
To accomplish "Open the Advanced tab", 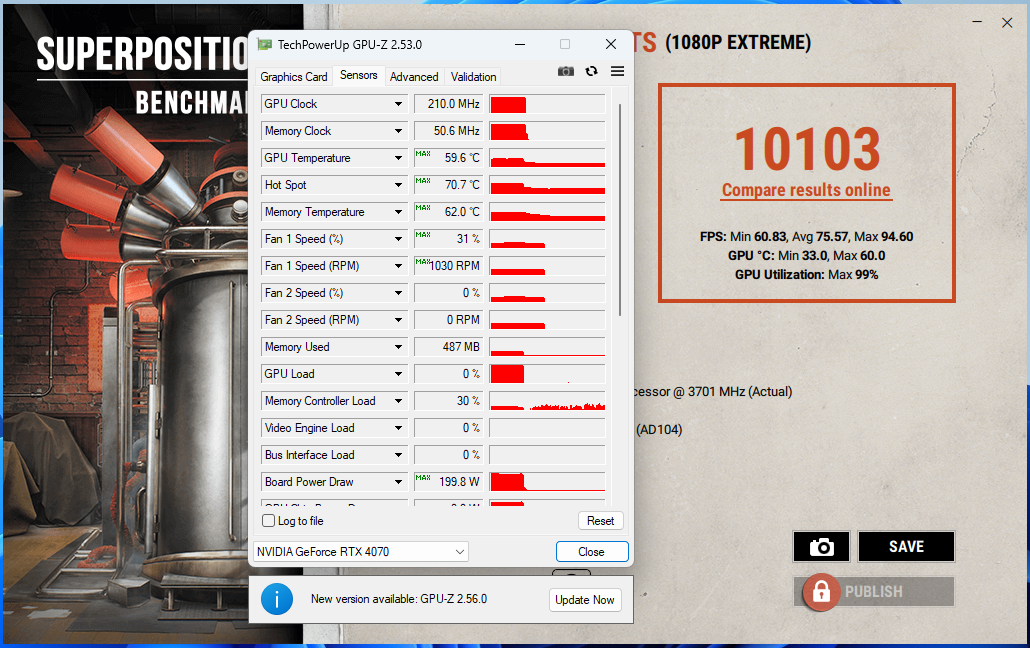I will coord(414,77).
